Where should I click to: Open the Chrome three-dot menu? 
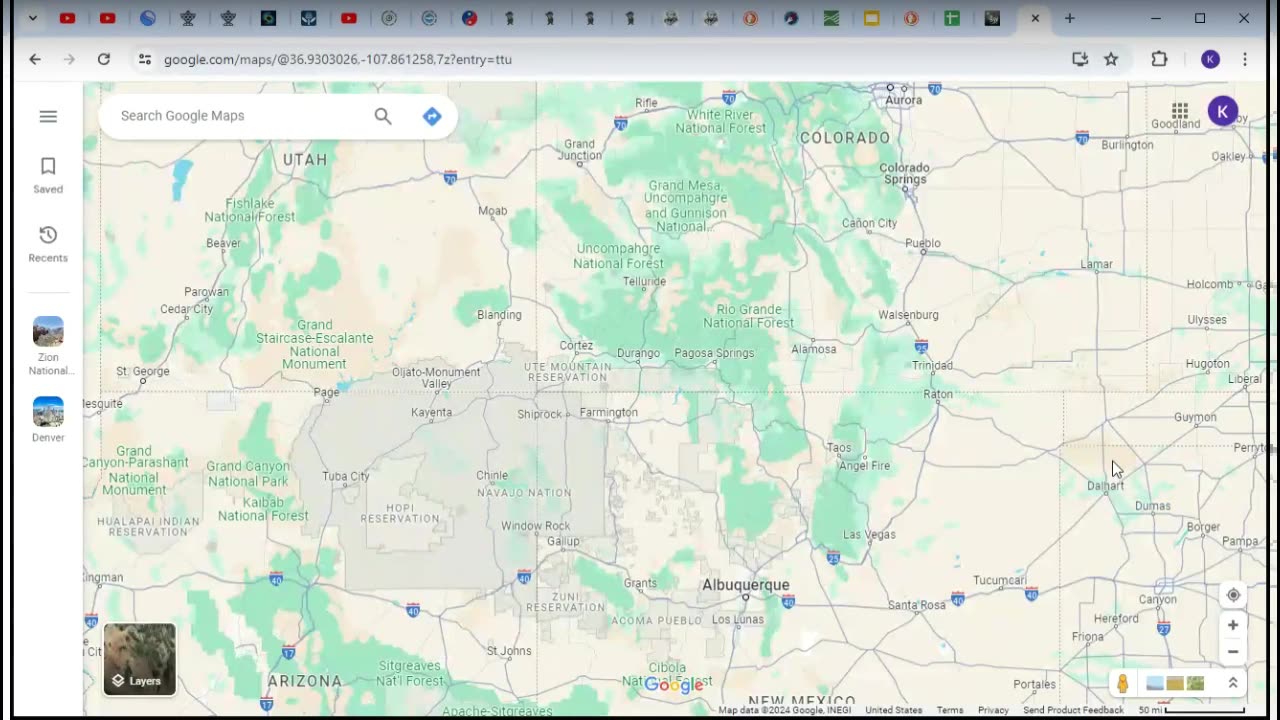click(1245, 59)
